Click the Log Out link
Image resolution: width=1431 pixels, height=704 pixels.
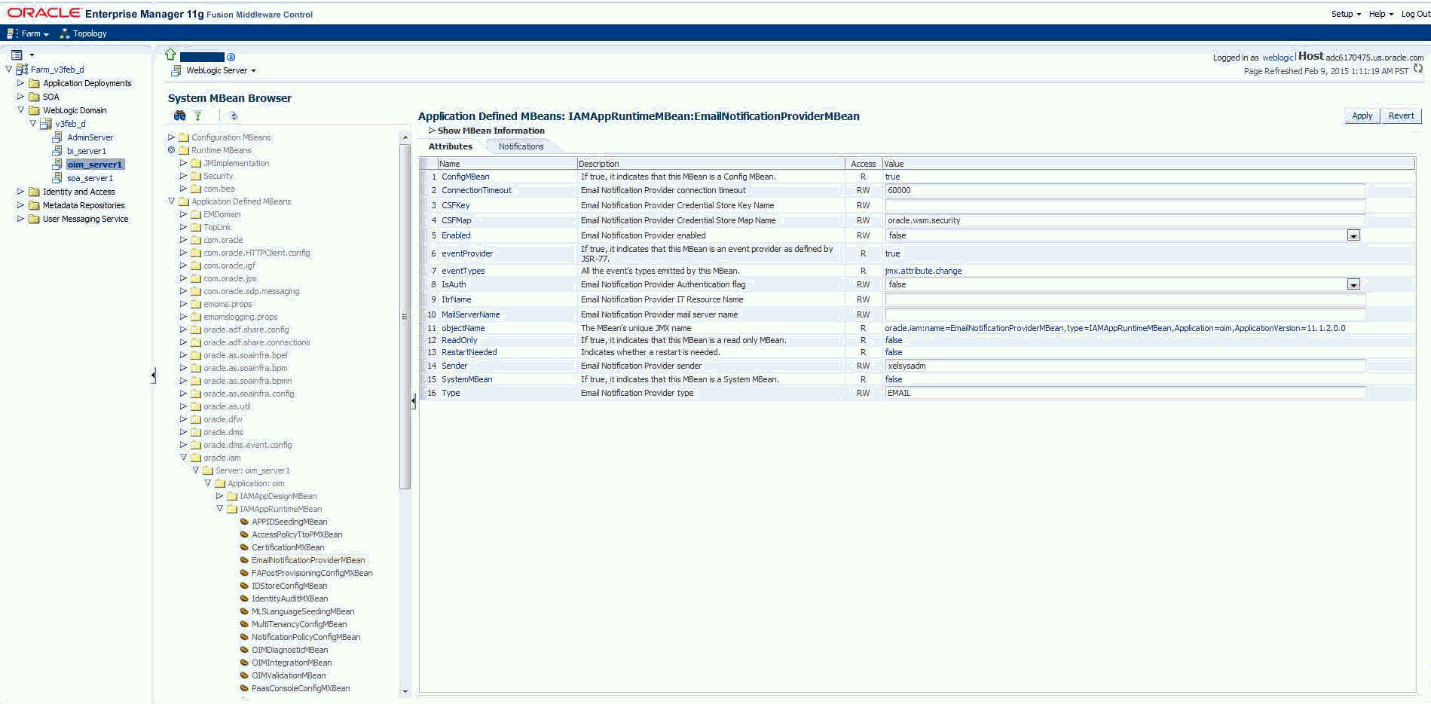point(1415,14)
